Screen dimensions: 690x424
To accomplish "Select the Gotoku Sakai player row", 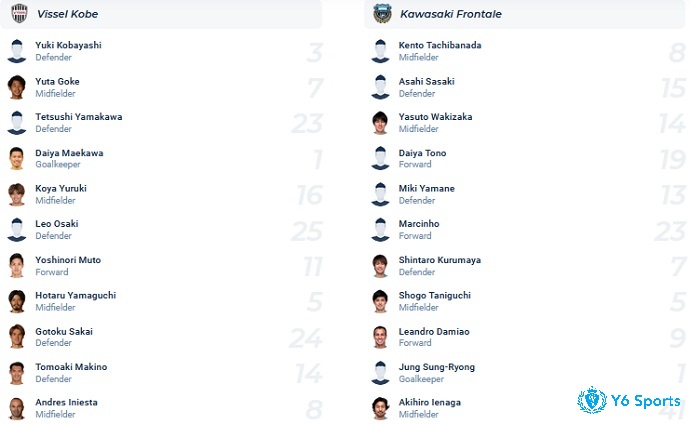I will click(x=163, y=337).
